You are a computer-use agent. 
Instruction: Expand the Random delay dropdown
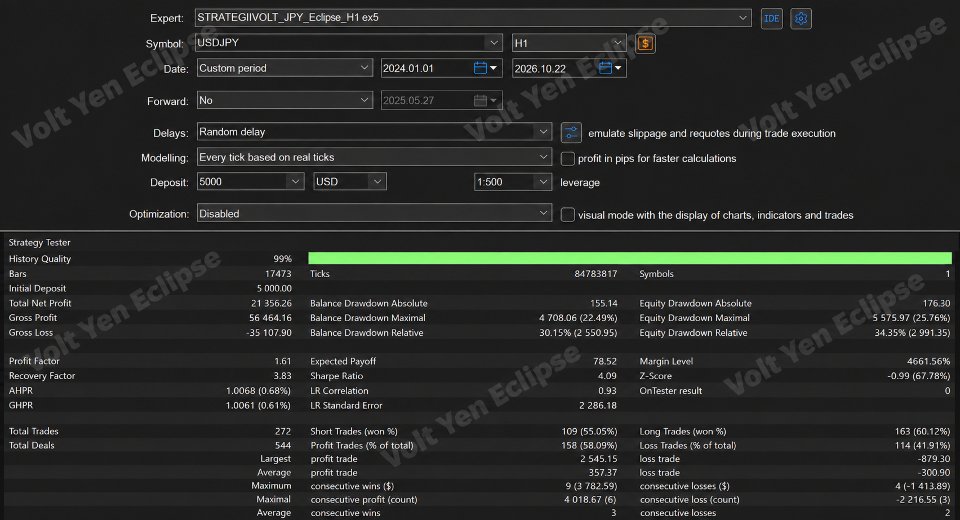pyautogui.click(x=543, y=132)
